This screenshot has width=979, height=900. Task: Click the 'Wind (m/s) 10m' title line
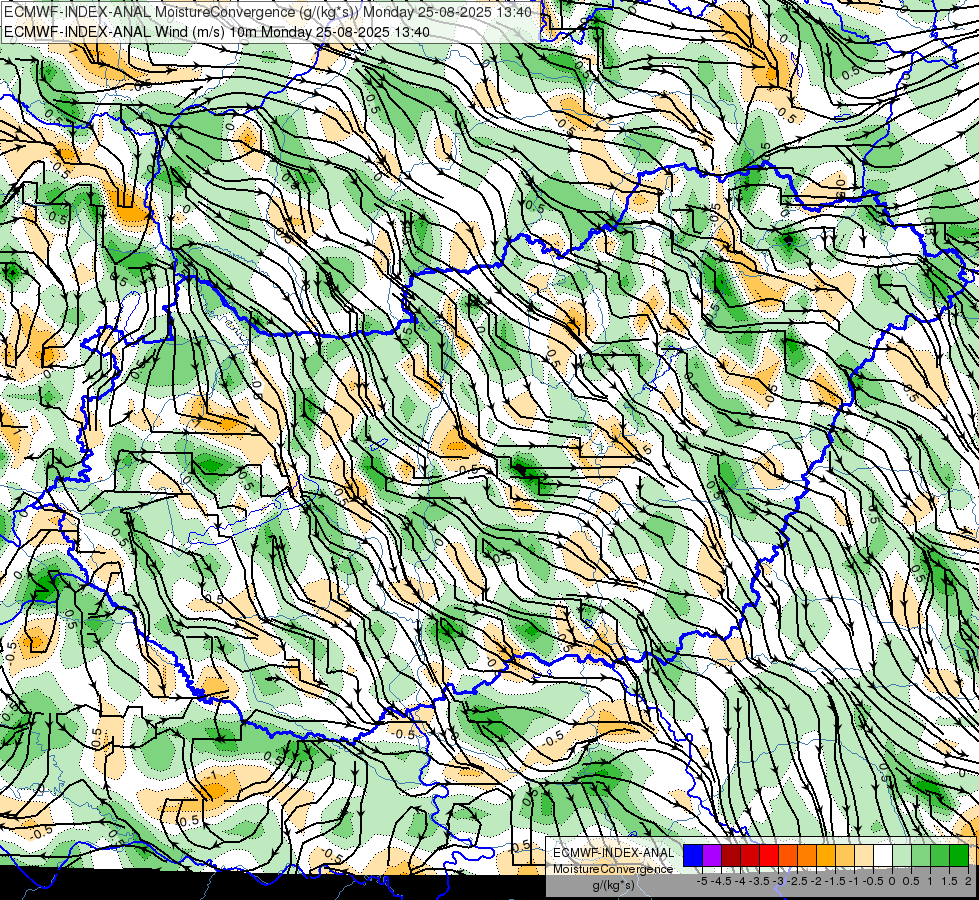[217, 31]
